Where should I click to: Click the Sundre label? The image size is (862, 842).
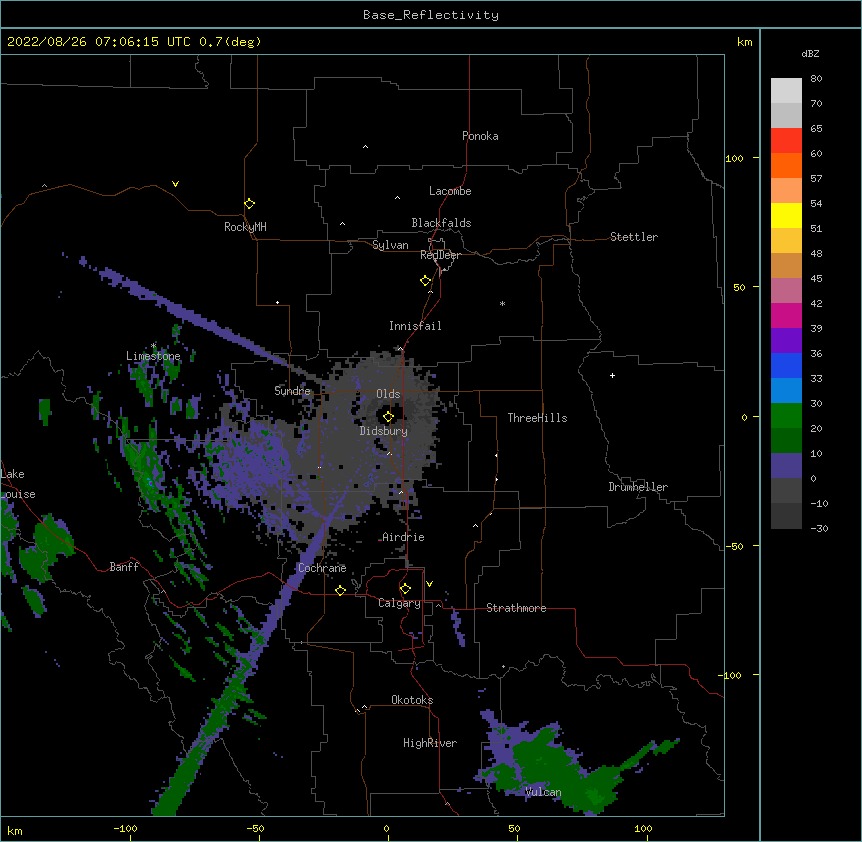click(292, 391)
